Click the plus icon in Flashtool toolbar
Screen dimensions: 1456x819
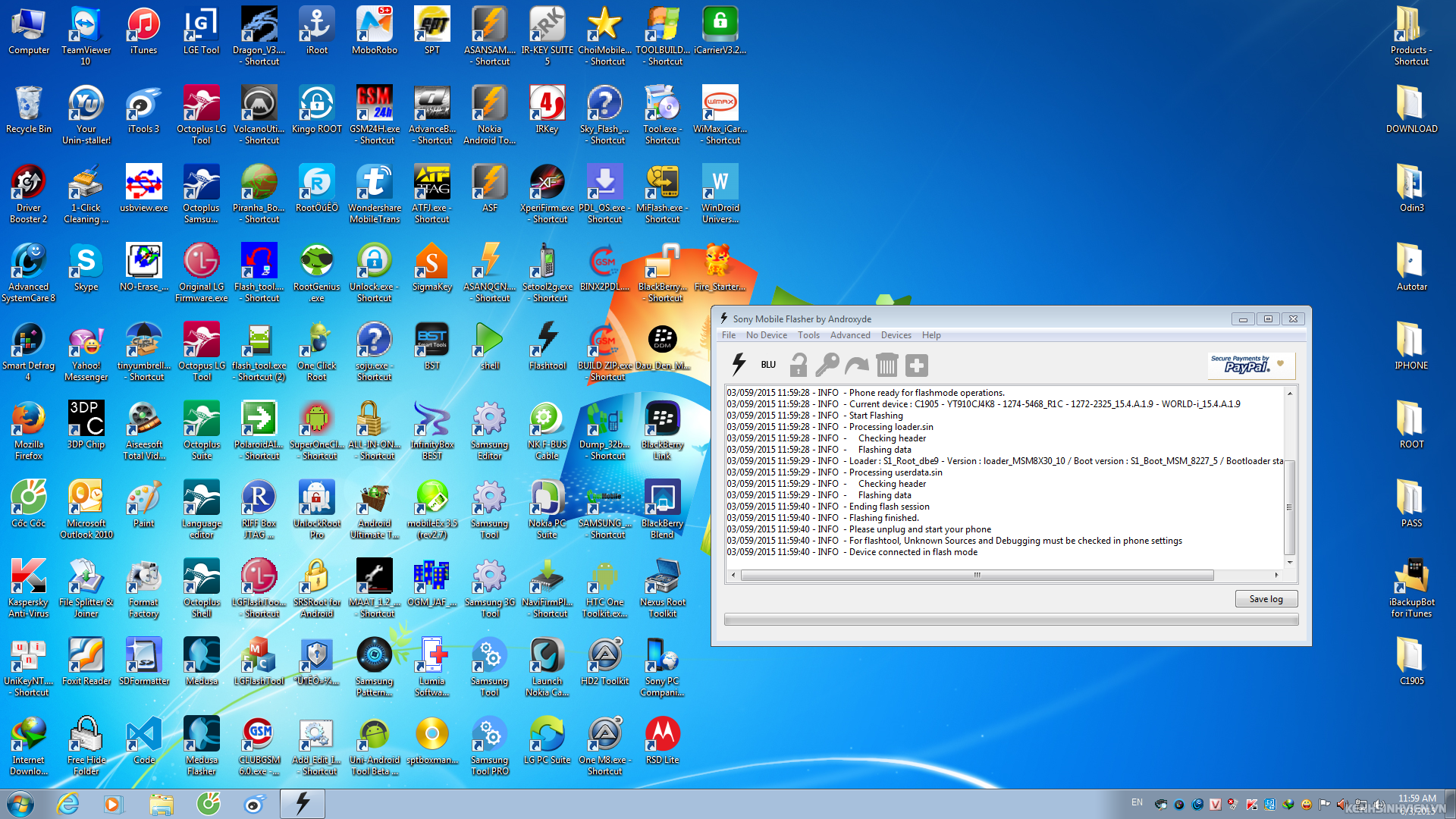(x=916, y=366)
